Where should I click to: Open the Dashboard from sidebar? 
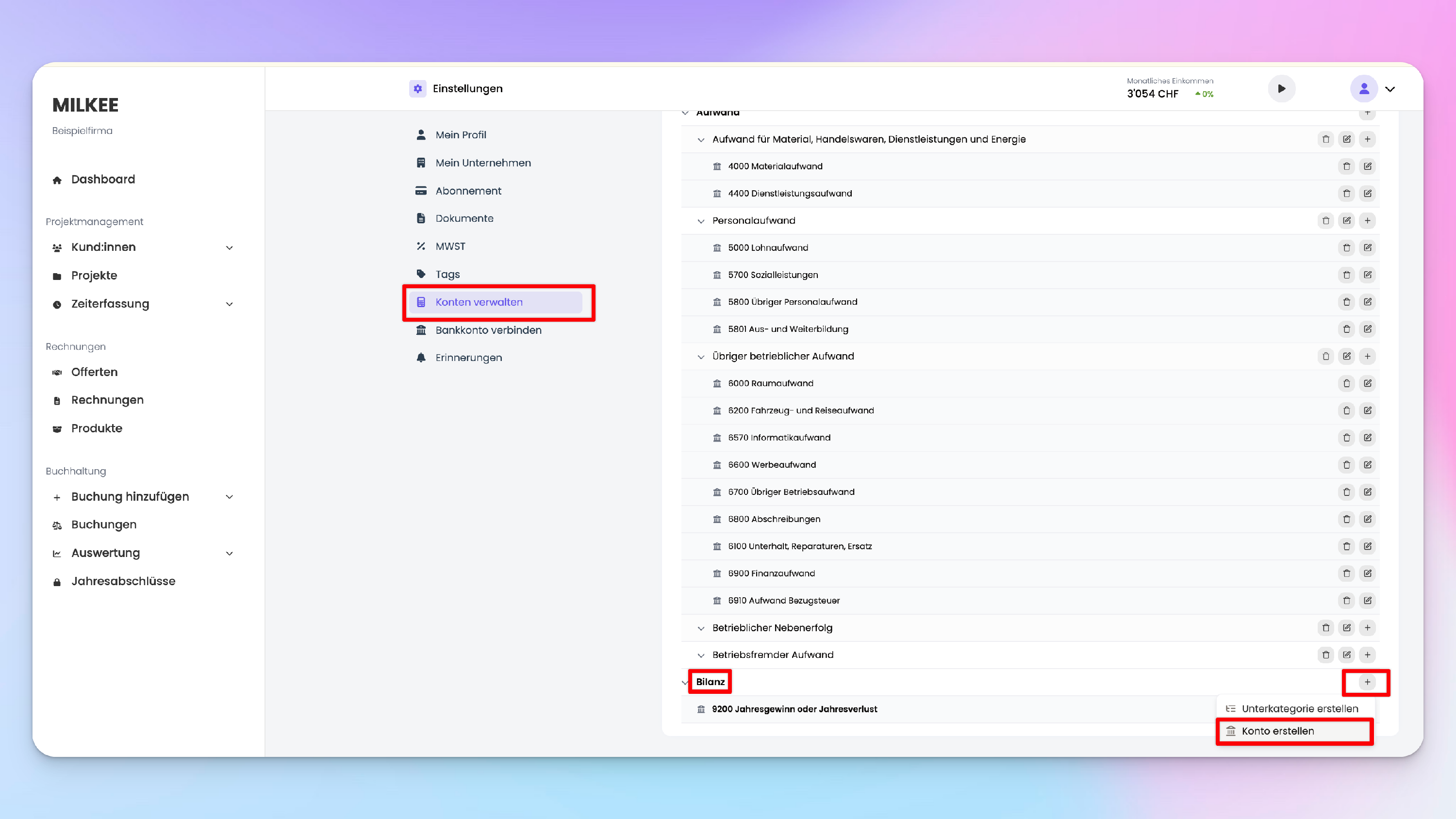tap(103, 179)
